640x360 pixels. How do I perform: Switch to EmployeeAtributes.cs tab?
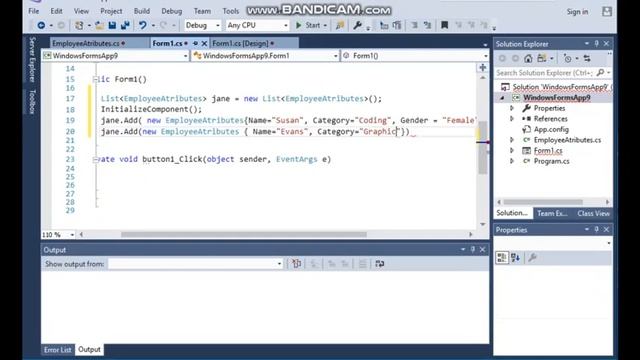click(86, 43)
